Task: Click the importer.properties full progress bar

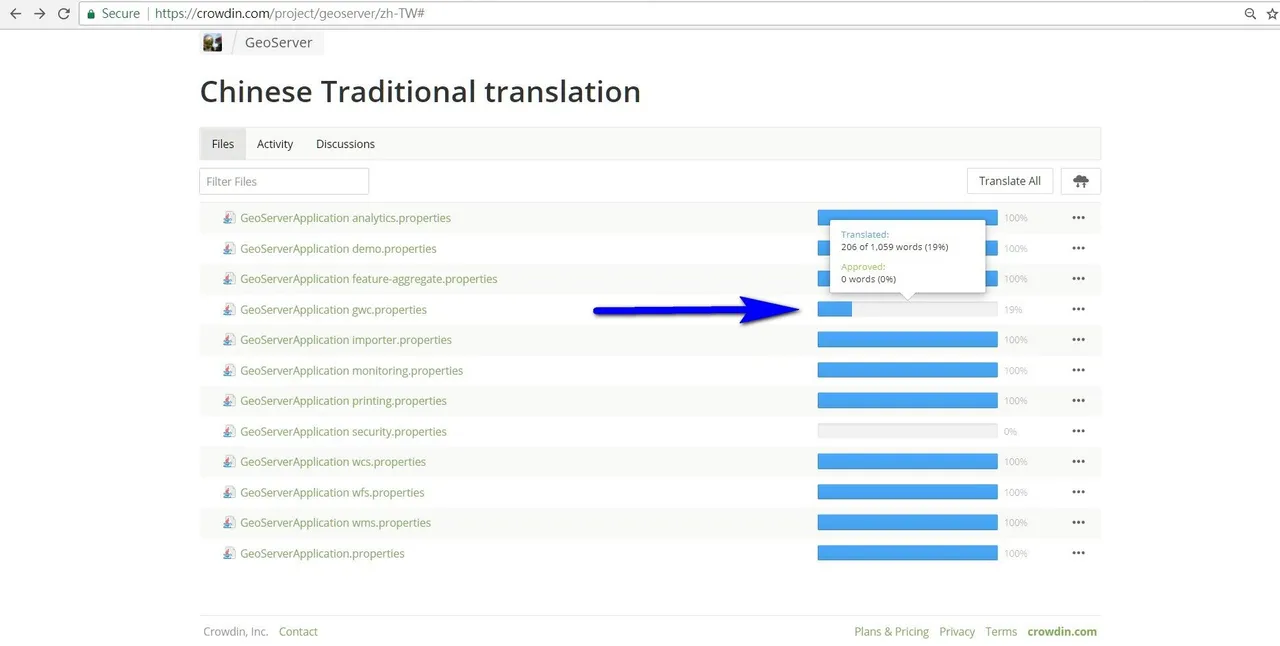Action: pyautogui.click(x=907, y=340)
